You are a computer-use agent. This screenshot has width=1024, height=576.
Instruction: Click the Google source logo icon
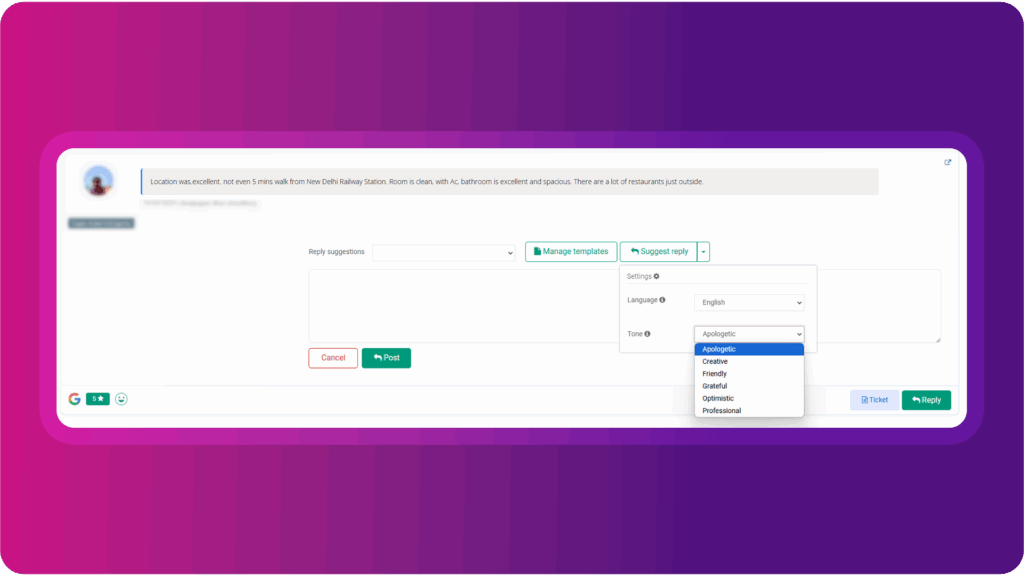point(74,399)
